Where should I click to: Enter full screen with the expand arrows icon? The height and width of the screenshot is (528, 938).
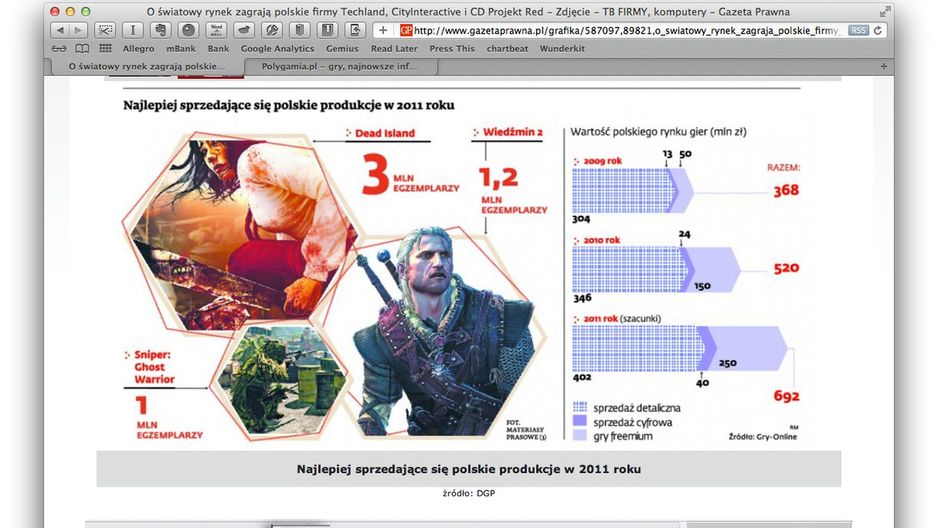885,11
